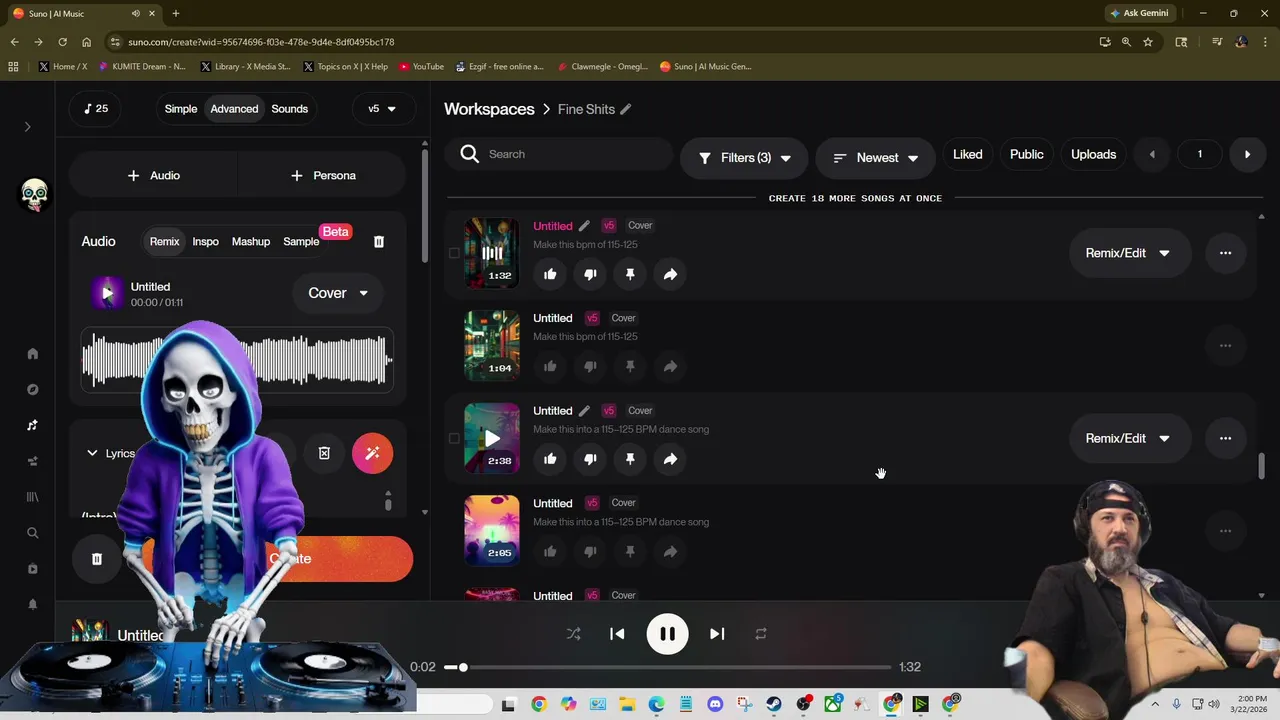
Task: Go back to the previous track
Action: (617, 634)
